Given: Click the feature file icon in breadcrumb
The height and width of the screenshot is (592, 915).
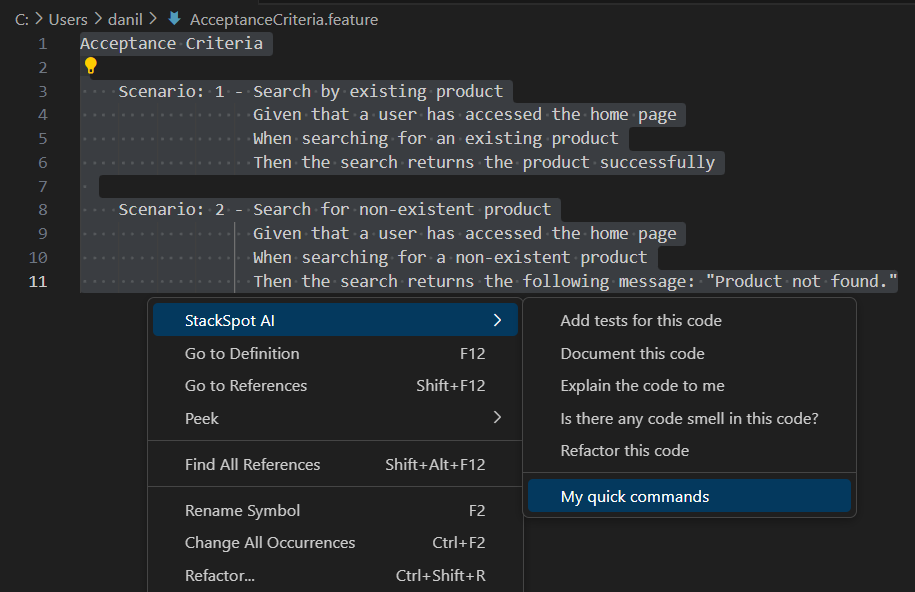Looking at the screenshot, I should click(x=174, y=19).
